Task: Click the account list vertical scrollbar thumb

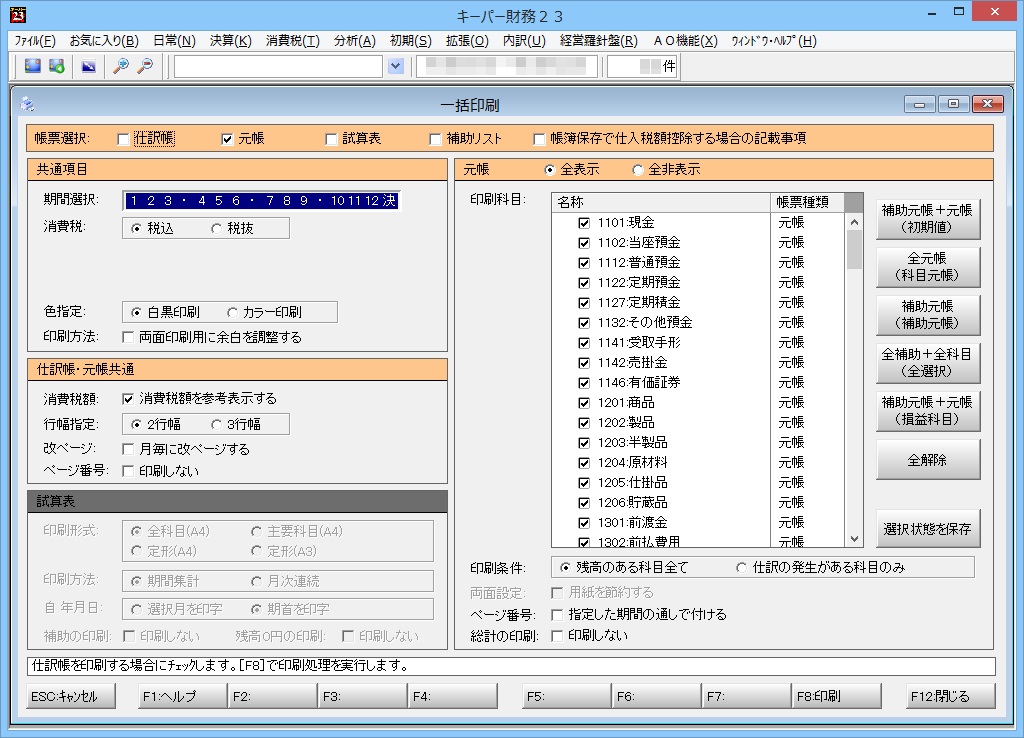Action: coord(854,250)
